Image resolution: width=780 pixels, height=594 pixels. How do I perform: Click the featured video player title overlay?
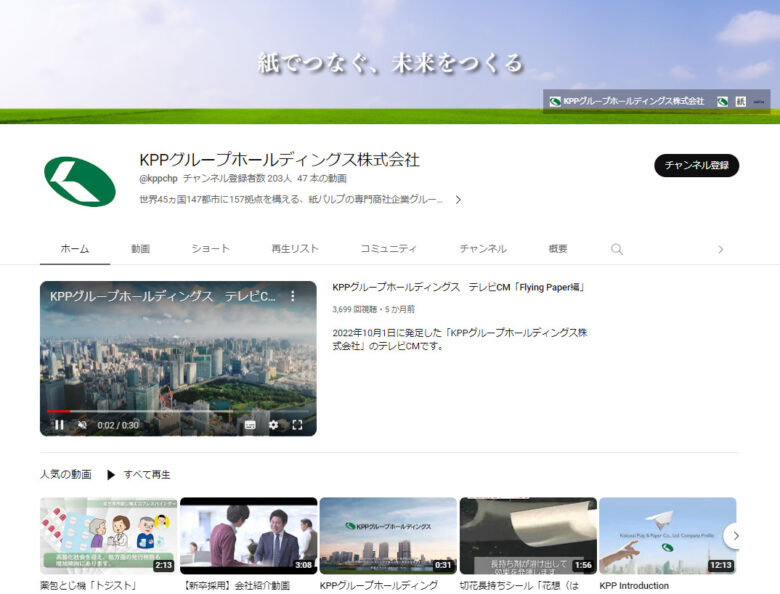coord(163,296)
